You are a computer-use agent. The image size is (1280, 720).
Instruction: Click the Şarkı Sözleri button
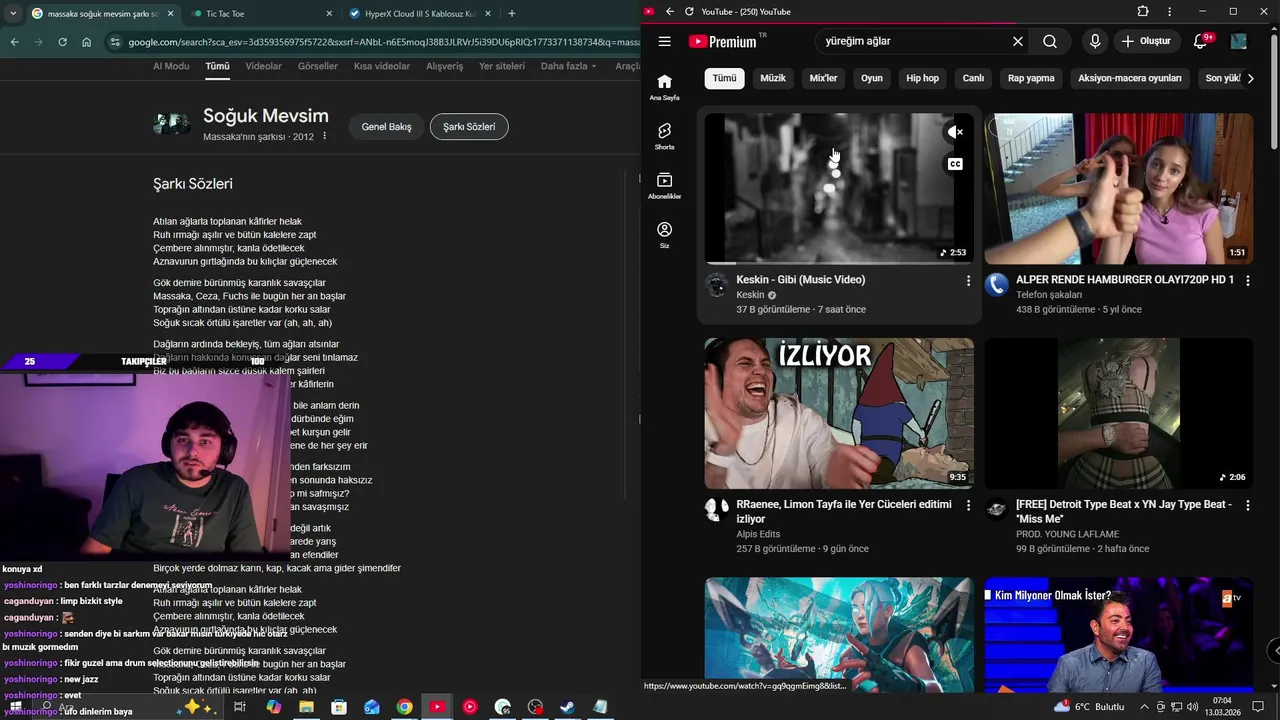tap(469, 127)
